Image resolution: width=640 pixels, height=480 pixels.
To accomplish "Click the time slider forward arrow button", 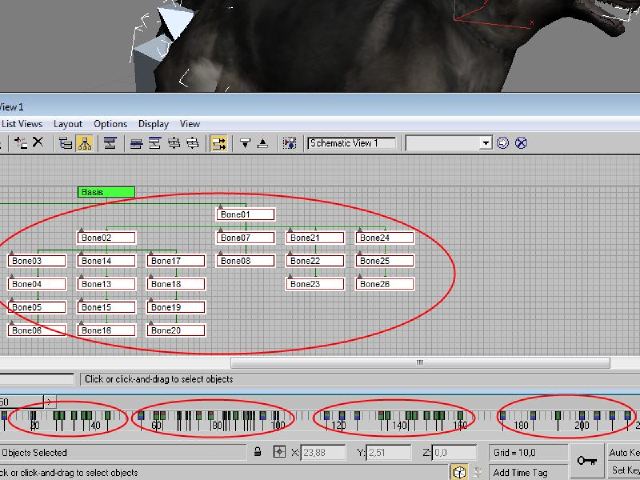I will click(50, 402).
